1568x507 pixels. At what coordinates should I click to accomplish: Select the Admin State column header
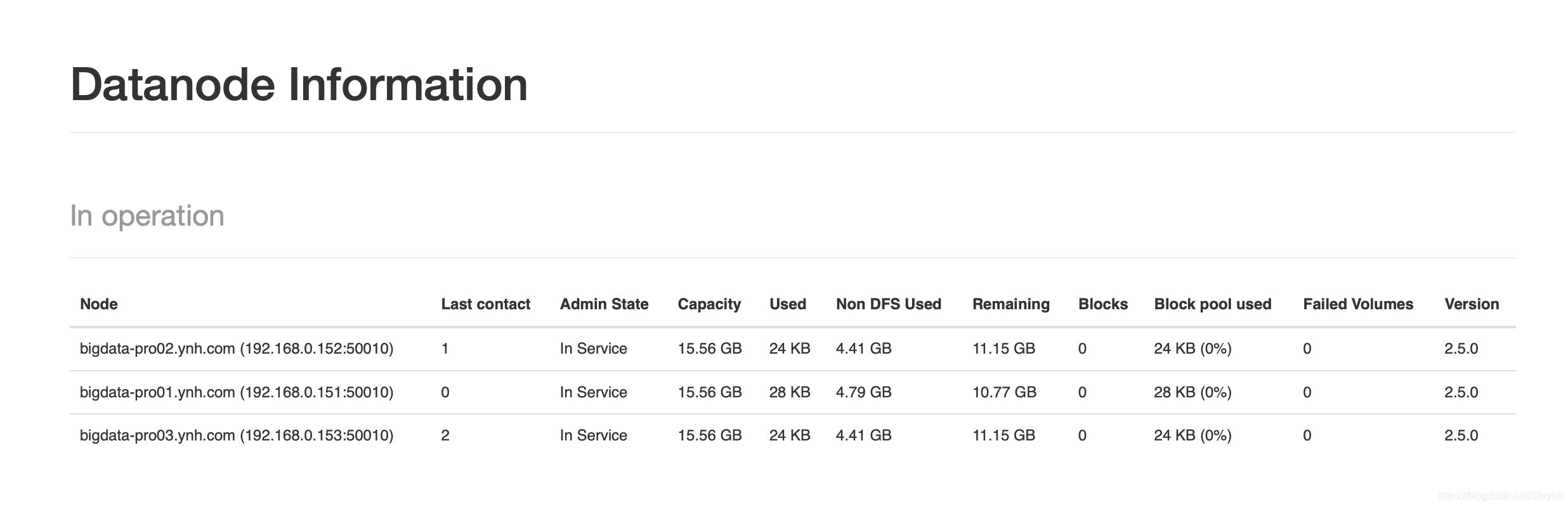[x=604, y=304]
